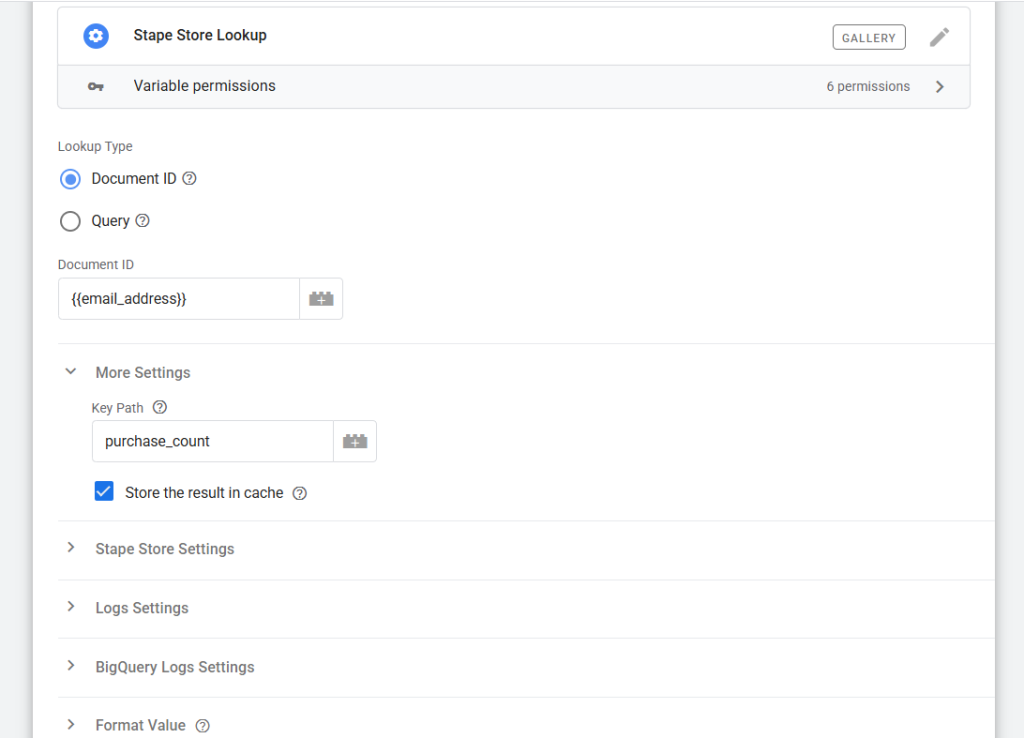1024x738 pixels.
Task: Open Variable permissions details arrow
Action: tap(939, 87)
